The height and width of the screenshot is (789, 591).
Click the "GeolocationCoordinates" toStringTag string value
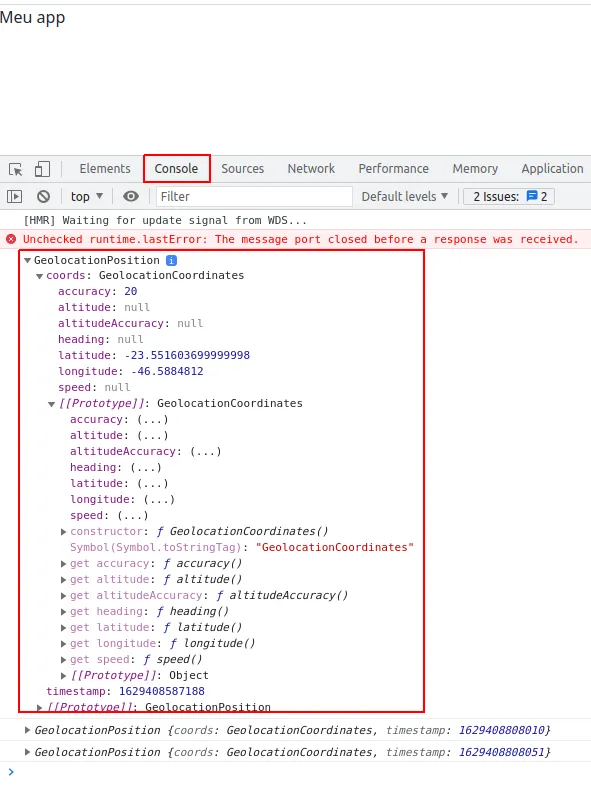pos(334,547)
